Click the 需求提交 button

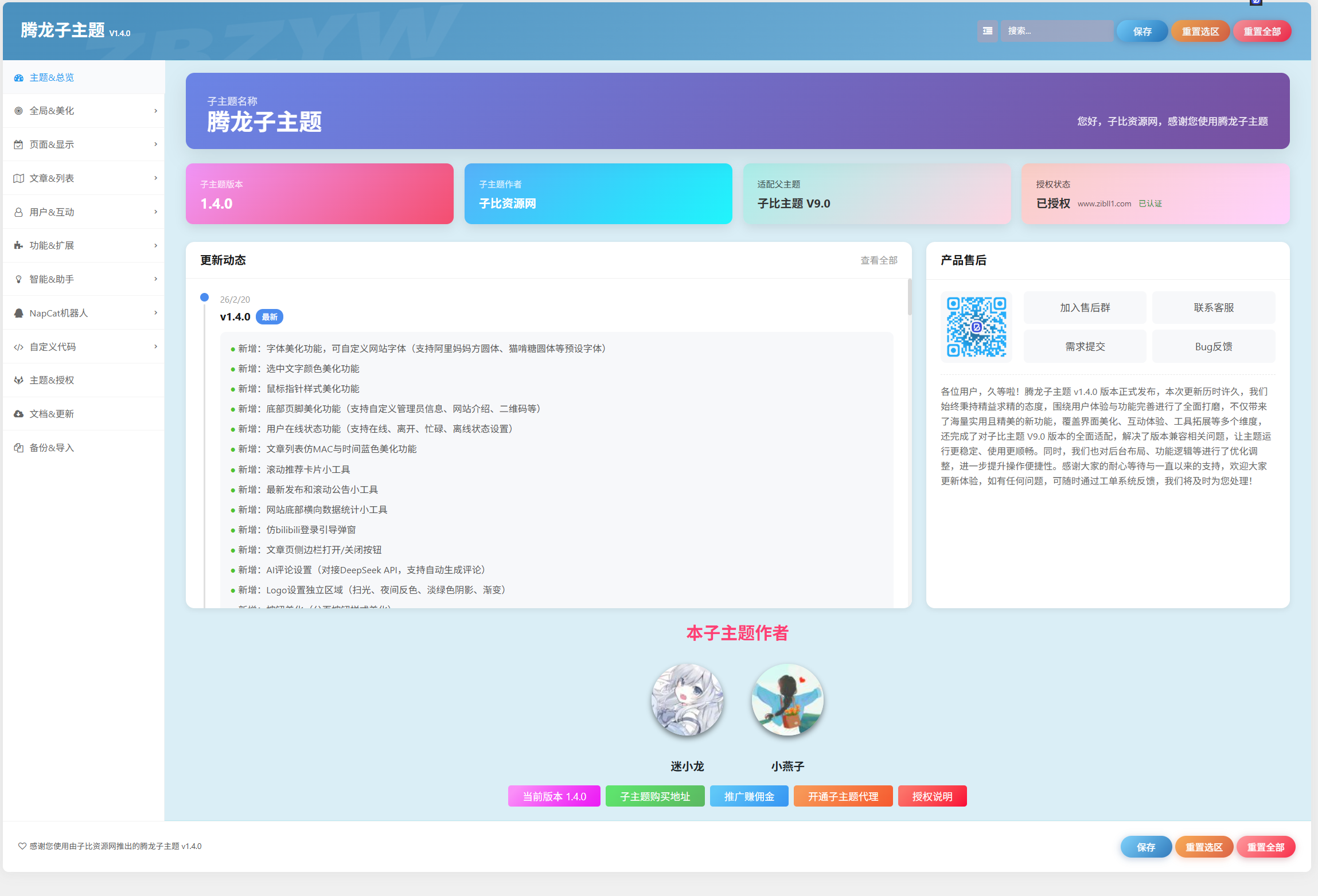pyautogui.click(x=1085, y=347)
